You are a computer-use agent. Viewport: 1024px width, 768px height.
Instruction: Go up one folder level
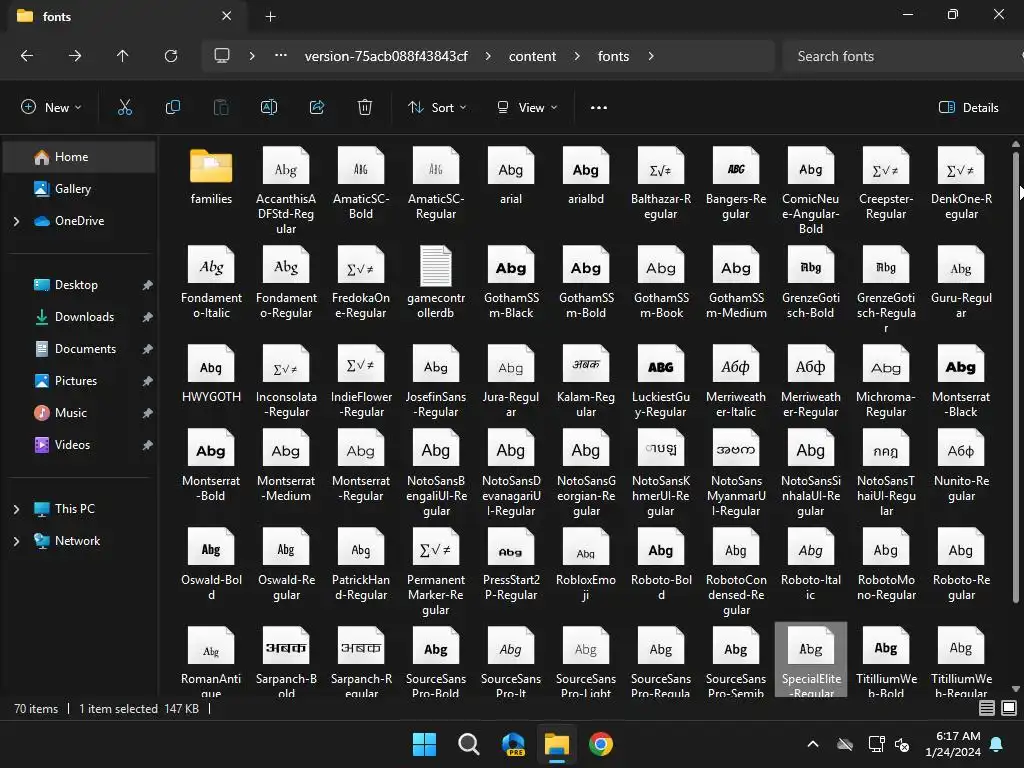[x=122, y=56]
